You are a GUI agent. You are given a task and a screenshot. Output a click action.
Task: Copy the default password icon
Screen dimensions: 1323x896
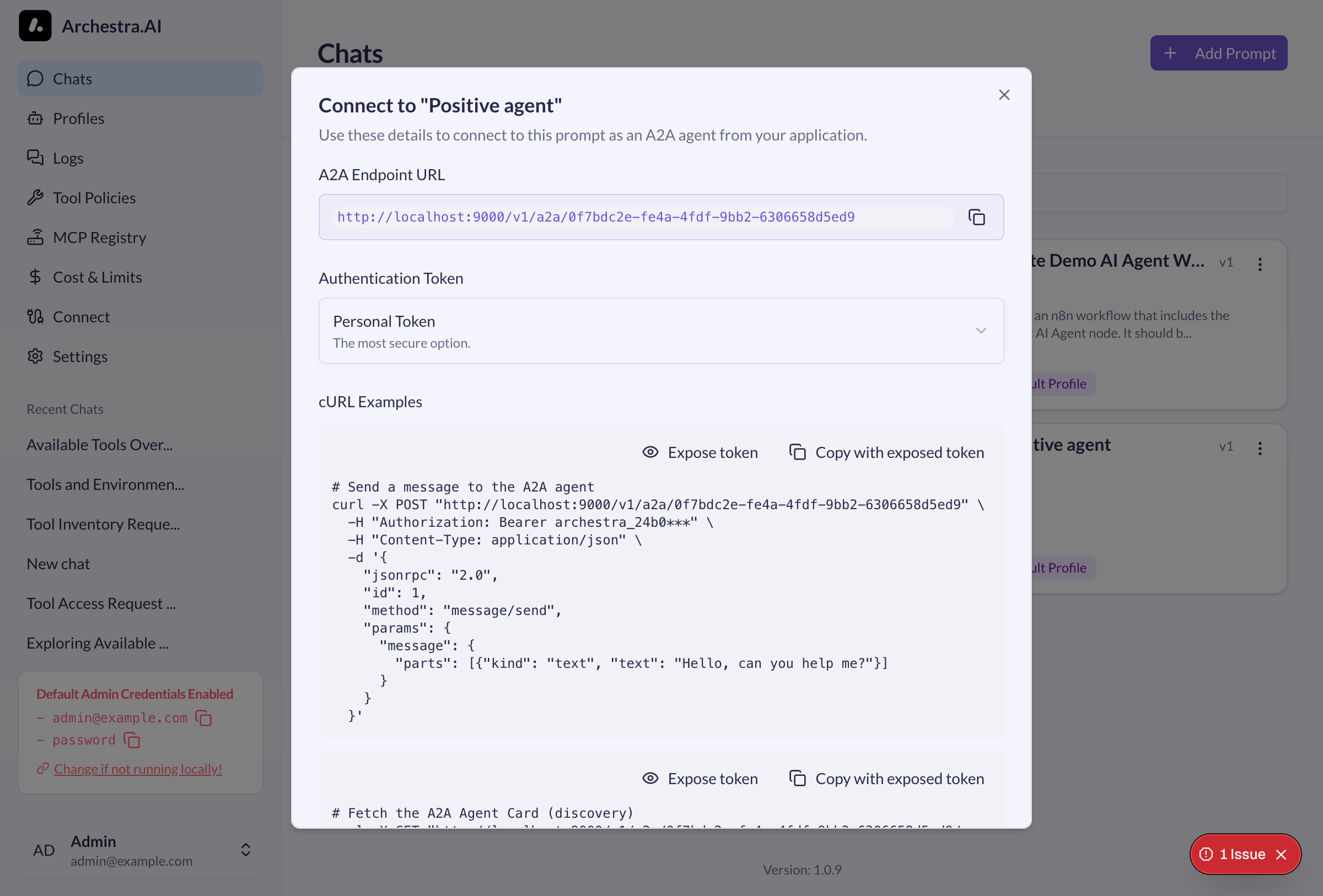click(132, 740)
